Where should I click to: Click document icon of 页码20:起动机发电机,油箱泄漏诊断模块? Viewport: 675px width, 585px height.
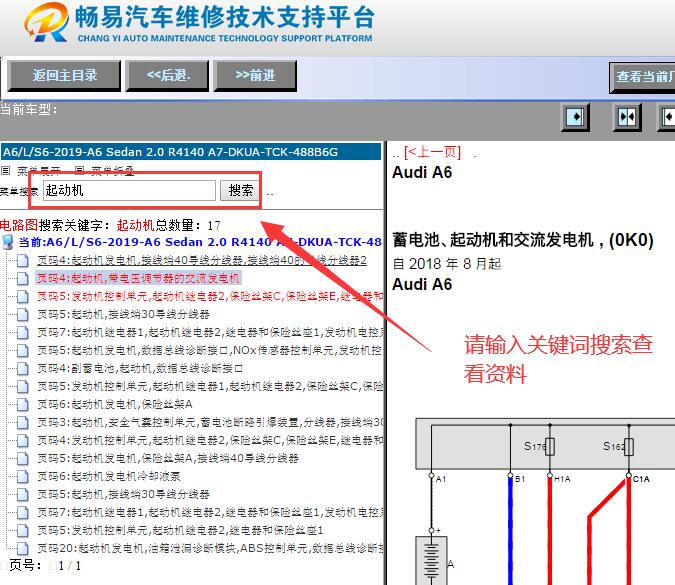(22, 548)
